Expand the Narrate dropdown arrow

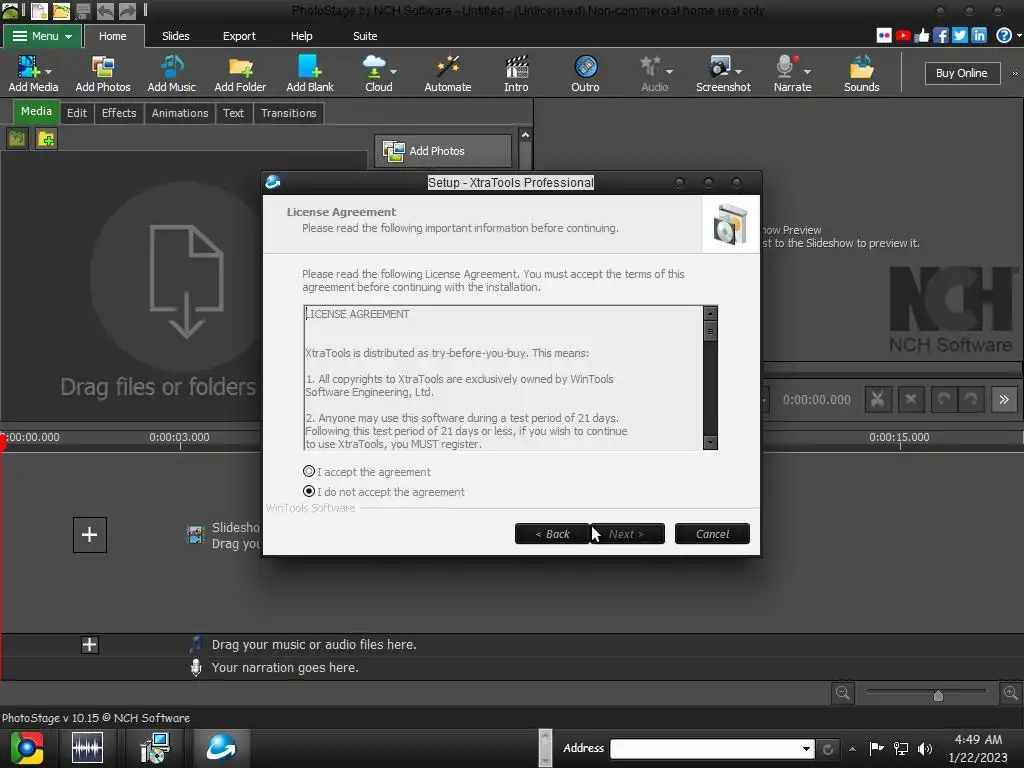click(808, 71)
